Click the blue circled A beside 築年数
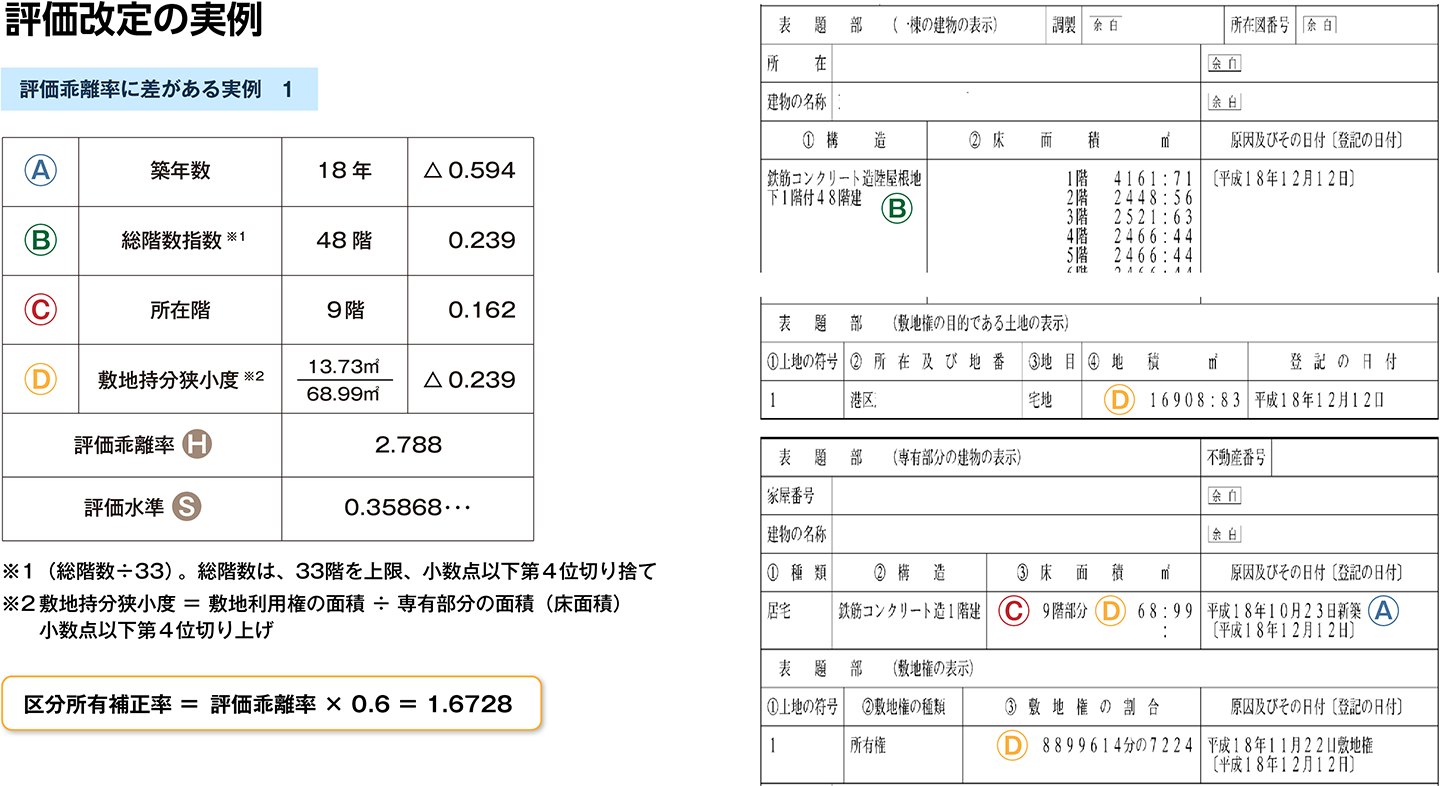This screenshot has height=786, width=1440. [x=40, y=171]
